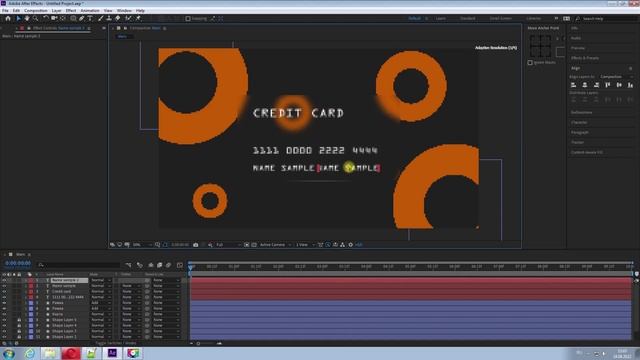Click align left icon in Align panel

click(x=573, y=85)
